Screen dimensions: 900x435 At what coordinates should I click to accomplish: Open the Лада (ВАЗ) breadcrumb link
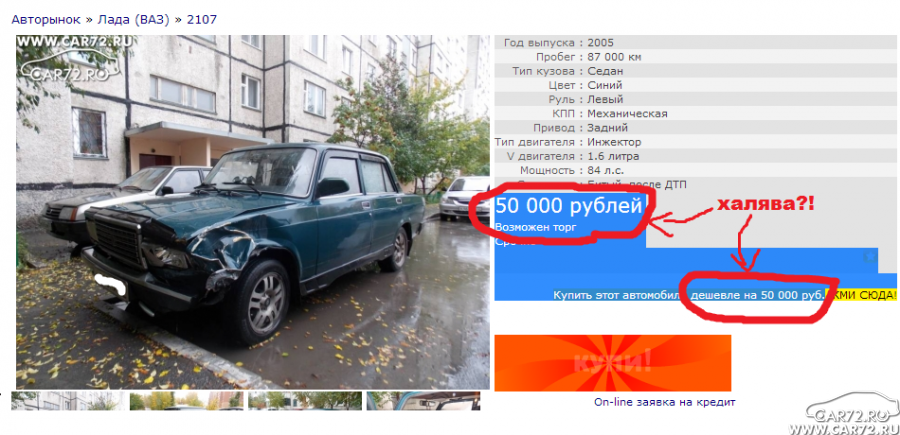point(134,20)
